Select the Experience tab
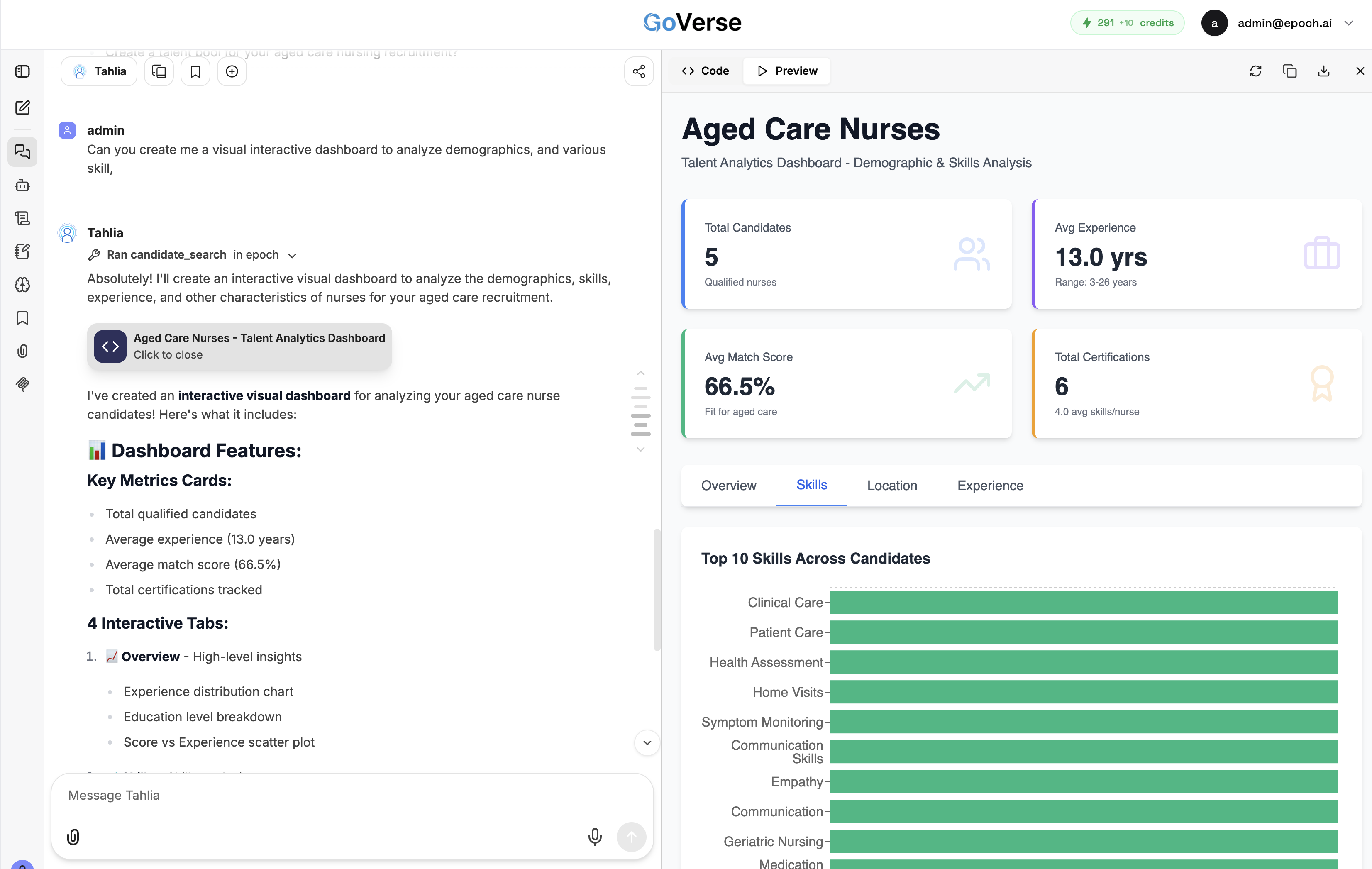 990,486
